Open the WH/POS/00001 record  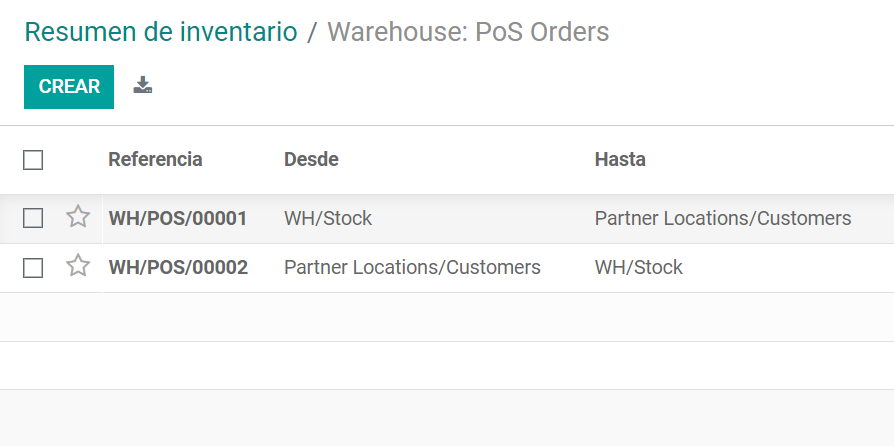coord(178,218)
